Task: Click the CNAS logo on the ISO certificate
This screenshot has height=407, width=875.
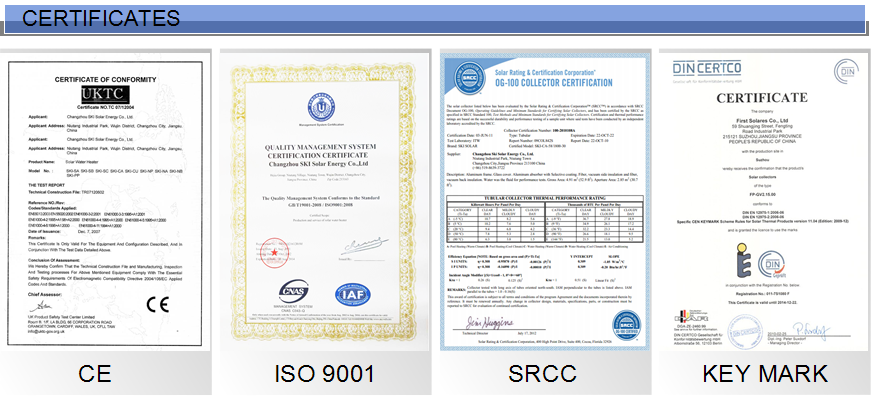Action: tap(293, 293)
